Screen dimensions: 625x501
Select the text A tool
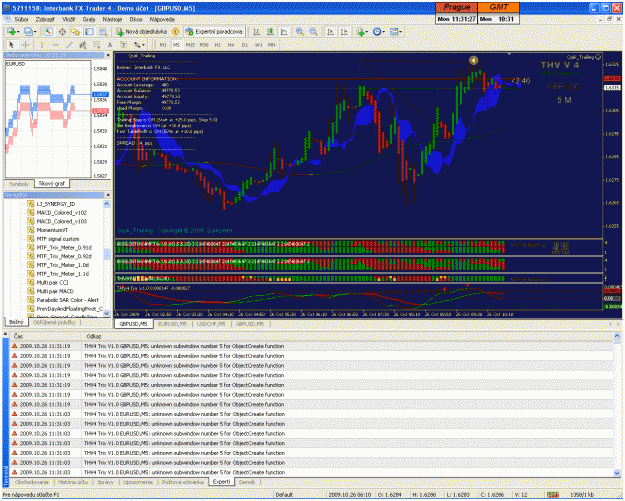tap(110, 45)
